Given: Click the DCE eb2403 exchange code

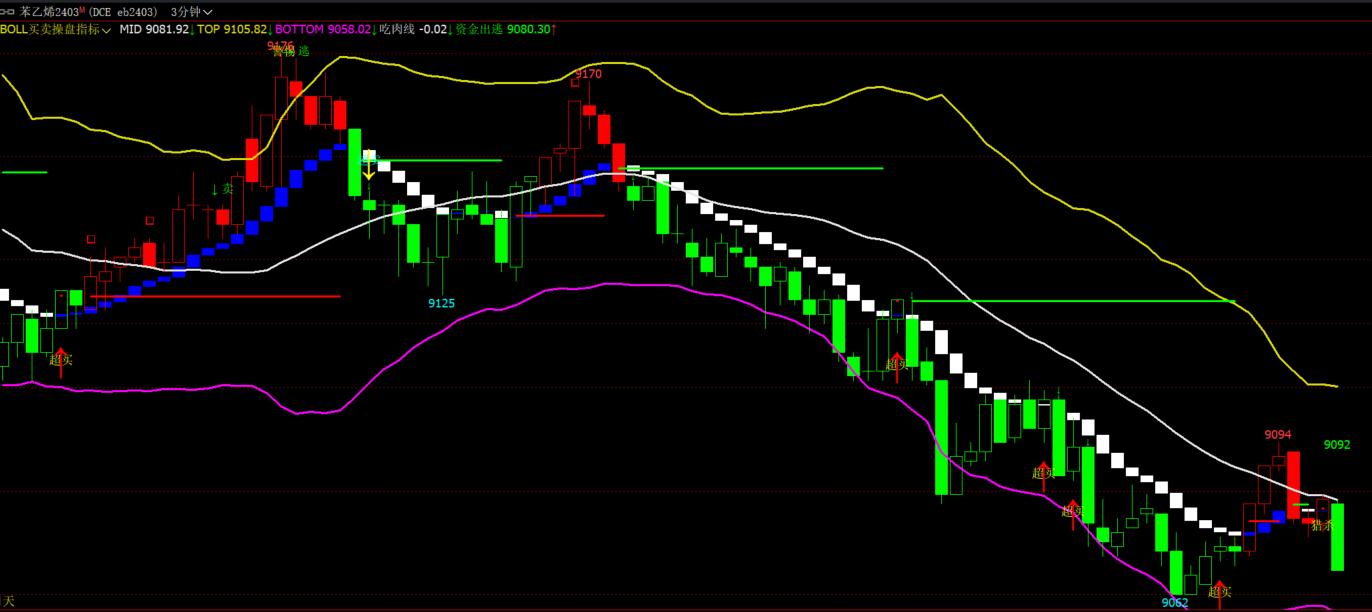Looking at the screenshot, I should (x=123, y=12).
